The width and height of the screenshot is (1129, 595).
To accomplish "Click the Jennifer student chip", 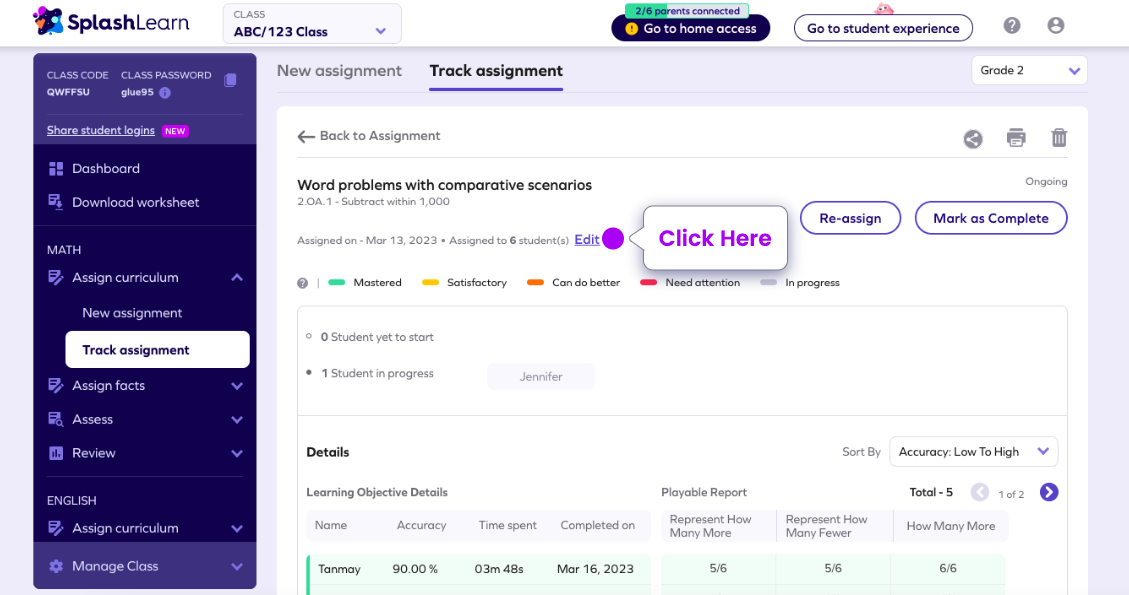I will [541, 377].
